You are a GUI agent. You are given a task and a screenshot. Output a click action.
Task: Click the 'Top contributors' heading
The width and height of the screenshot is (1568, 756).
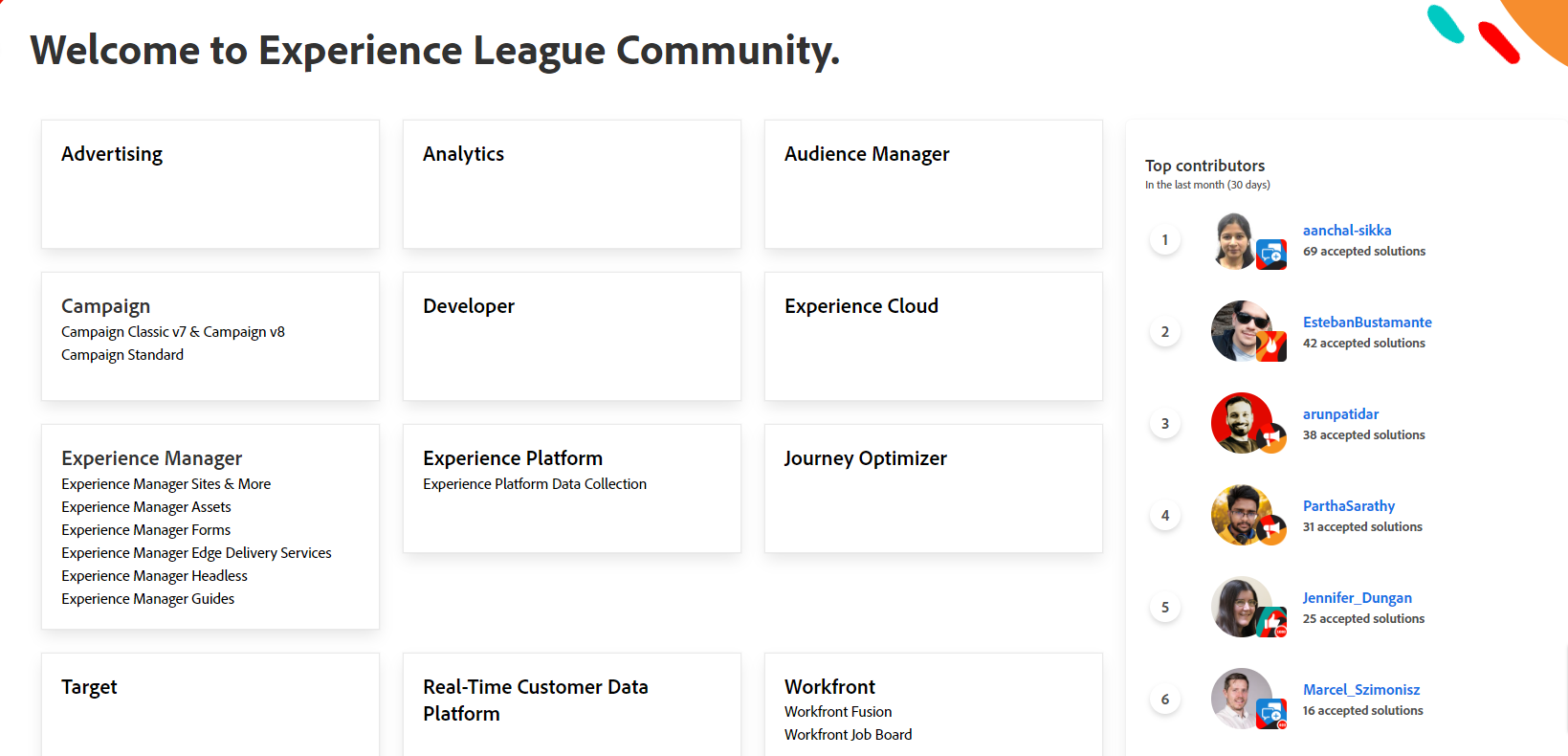pos(1204,166)
